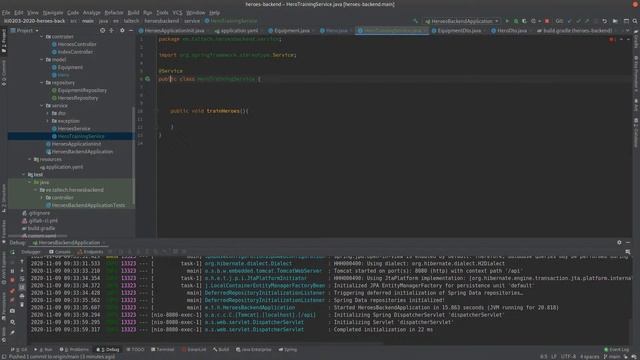Open the Debugger tab in Debug panel
This screenshot has height=360, width=640.
tap(31, 252)
